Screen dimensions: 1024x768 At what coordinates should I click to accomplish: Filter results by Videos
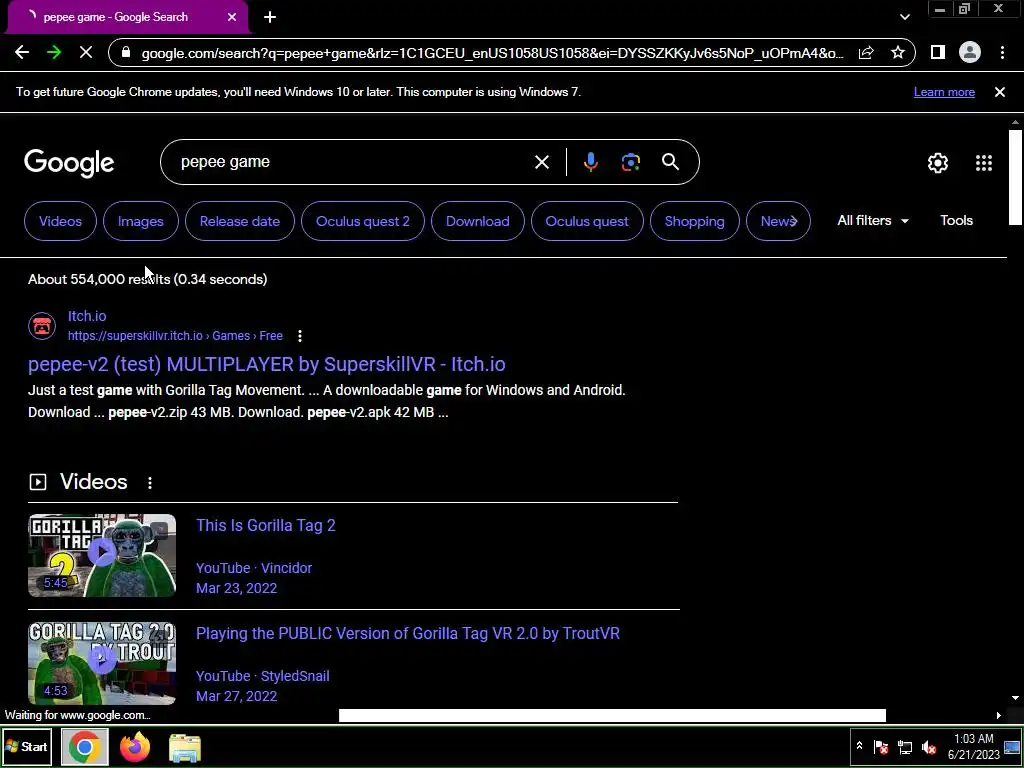point(60,221)
